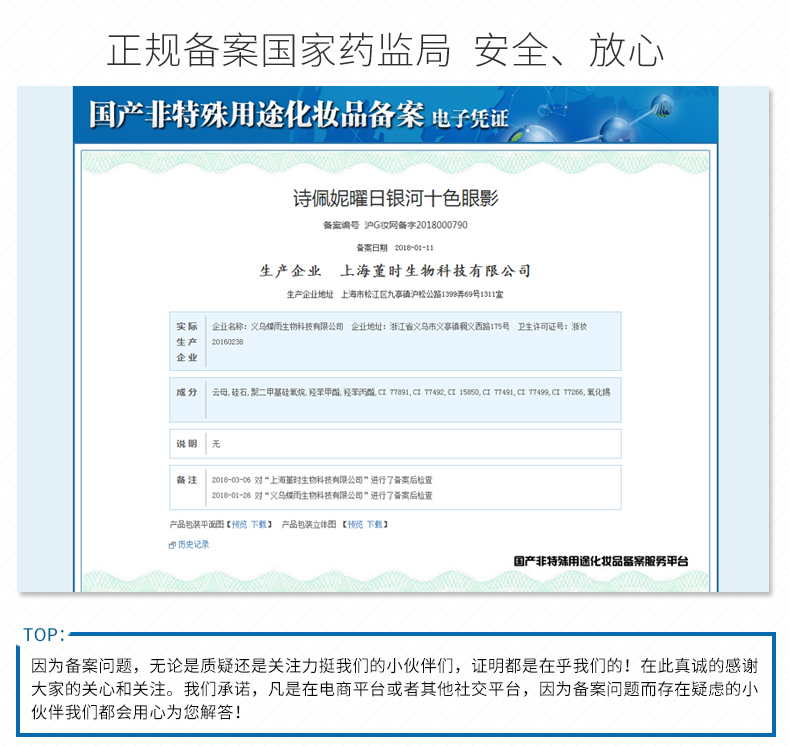This screenshot has width=790, height=746.
Task: Click the 国产非特殊用途化妆品备案服务平台 footer text
Action: click(601, 561)
